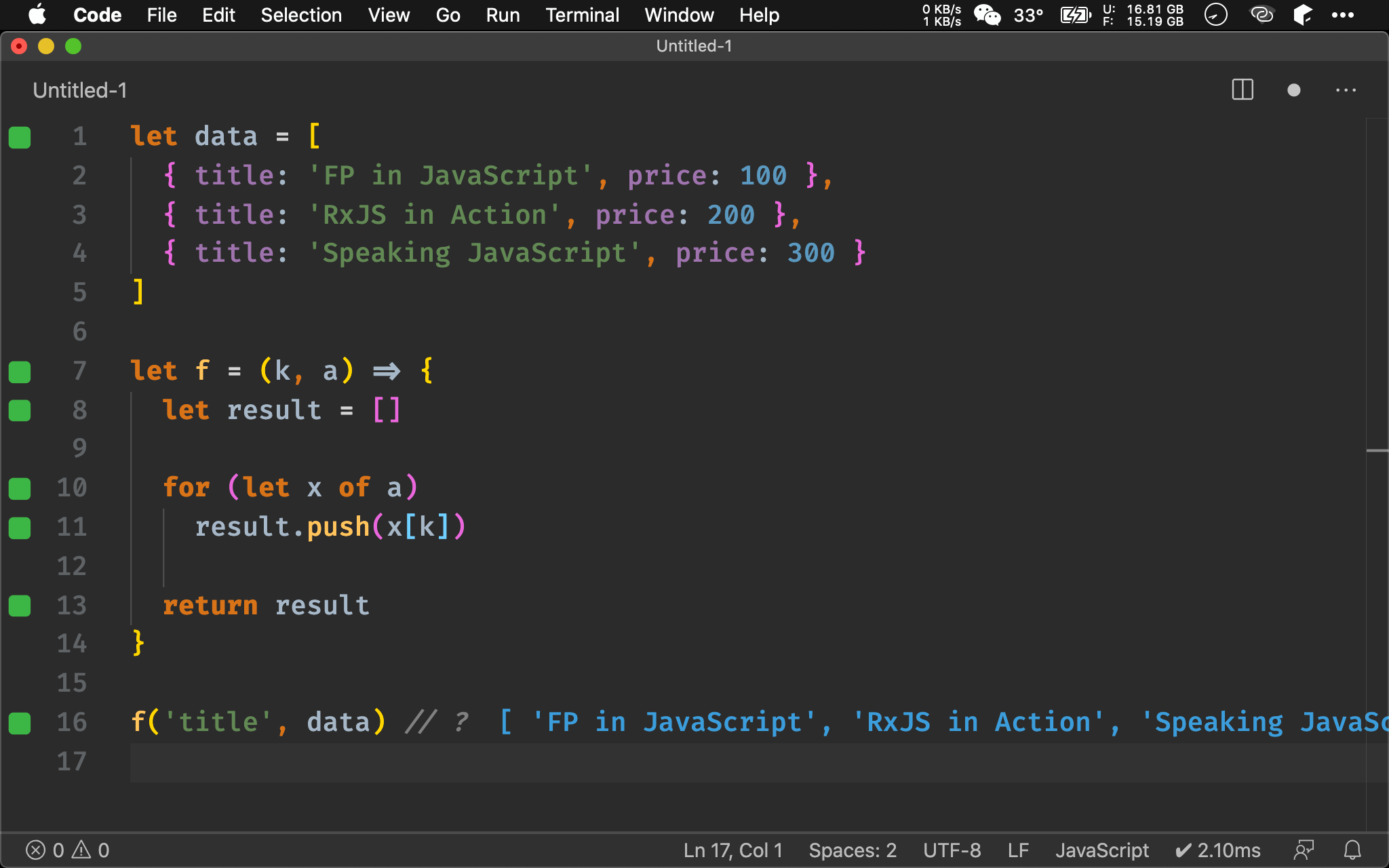Open the menu bar overflow dots
1389x868 pixels.
click(1342, 15)
